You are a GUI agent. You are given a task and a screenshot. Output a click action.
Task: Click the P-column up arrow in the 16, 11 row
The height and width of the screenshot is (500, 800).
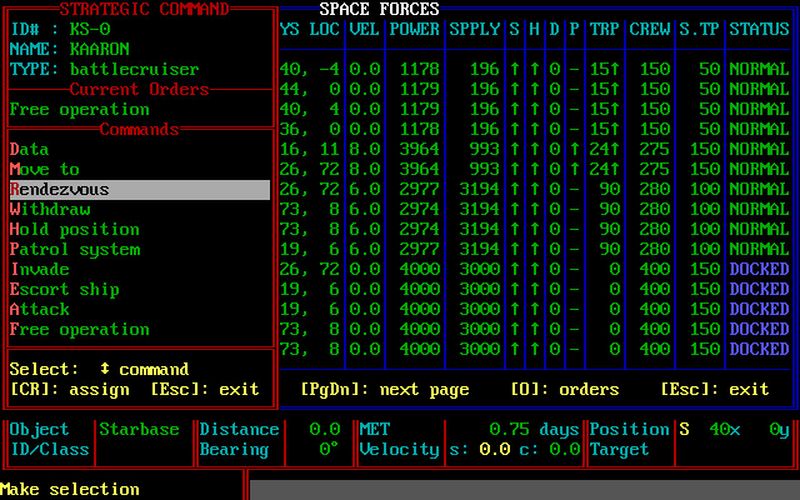574,149
